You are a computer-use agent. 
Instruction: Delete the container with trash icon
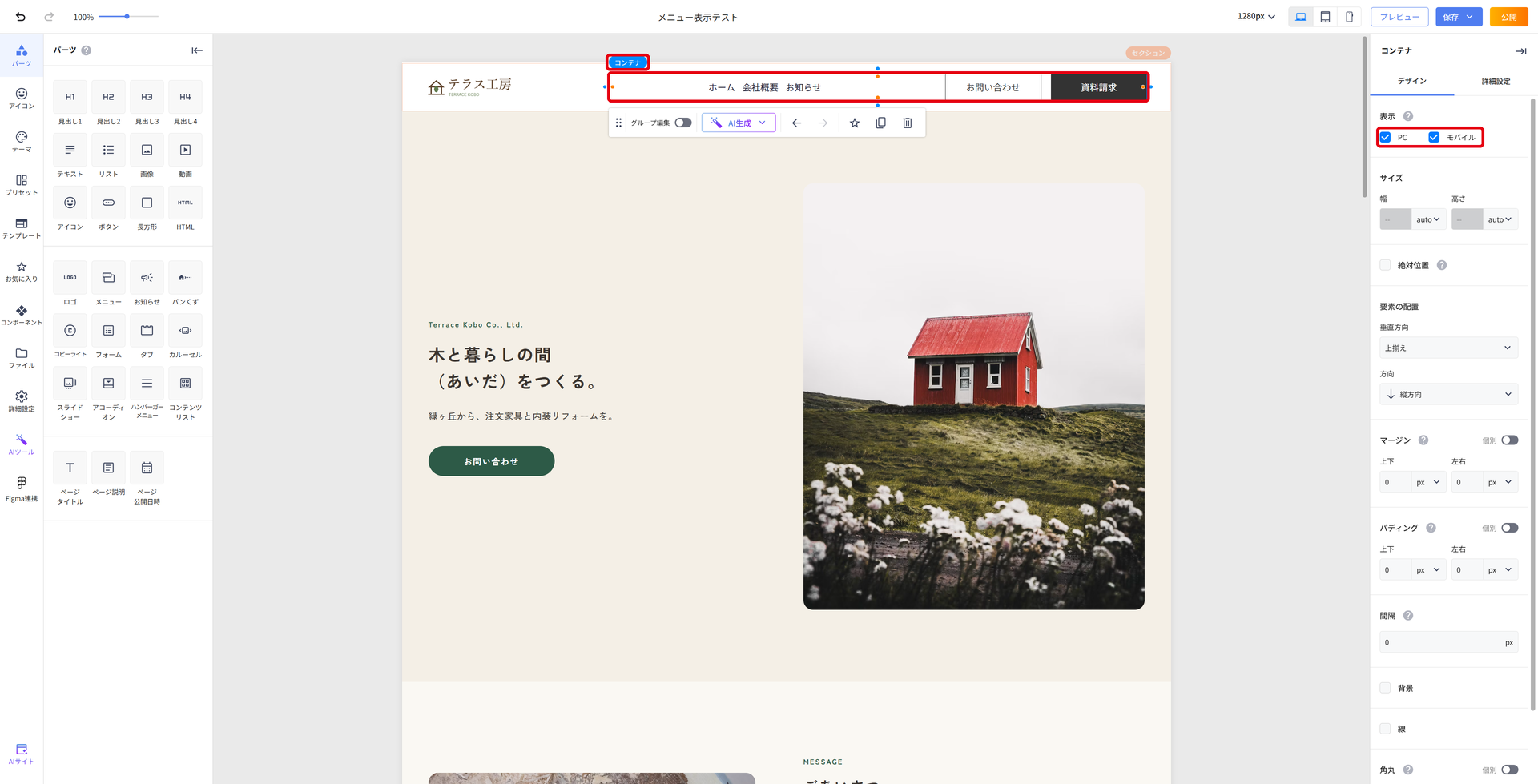908,123
